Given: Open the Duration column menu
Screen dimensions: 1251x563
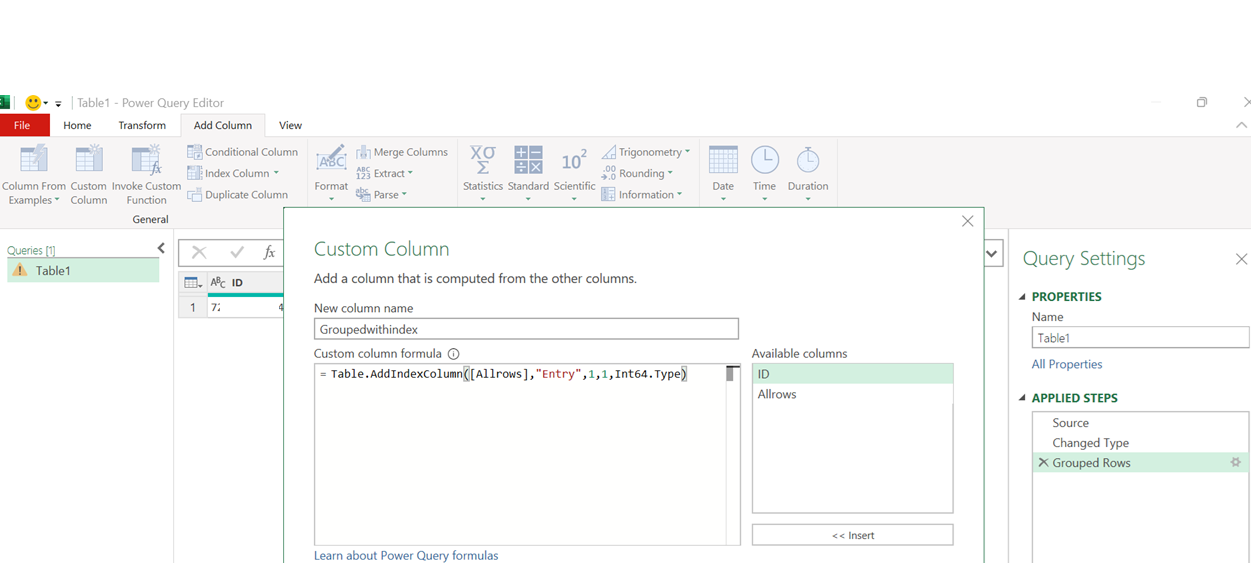Looking at the screenshot, I should point(808,174).
